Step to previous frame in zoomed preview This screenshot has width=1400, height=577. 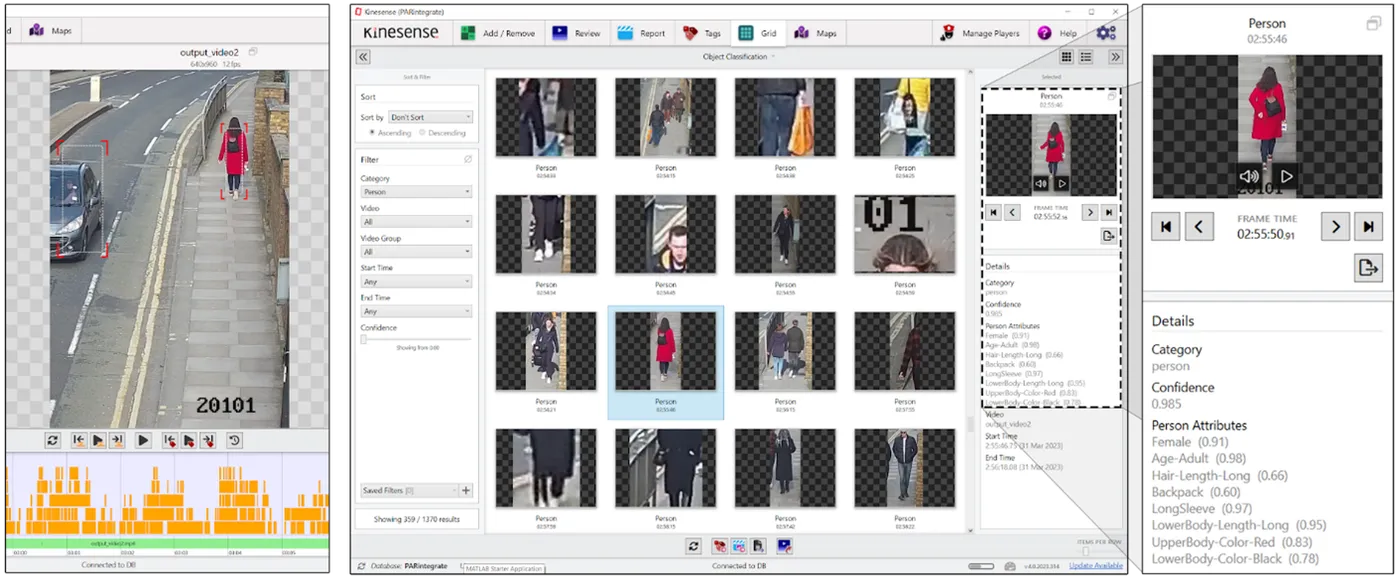click(1200, 226)
